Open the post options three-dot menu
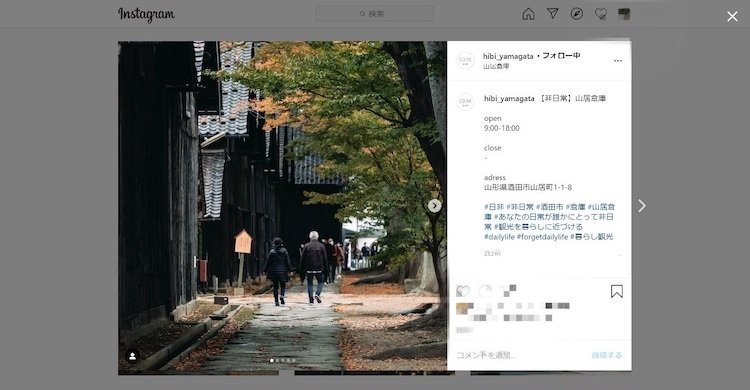 coord(618,61)
